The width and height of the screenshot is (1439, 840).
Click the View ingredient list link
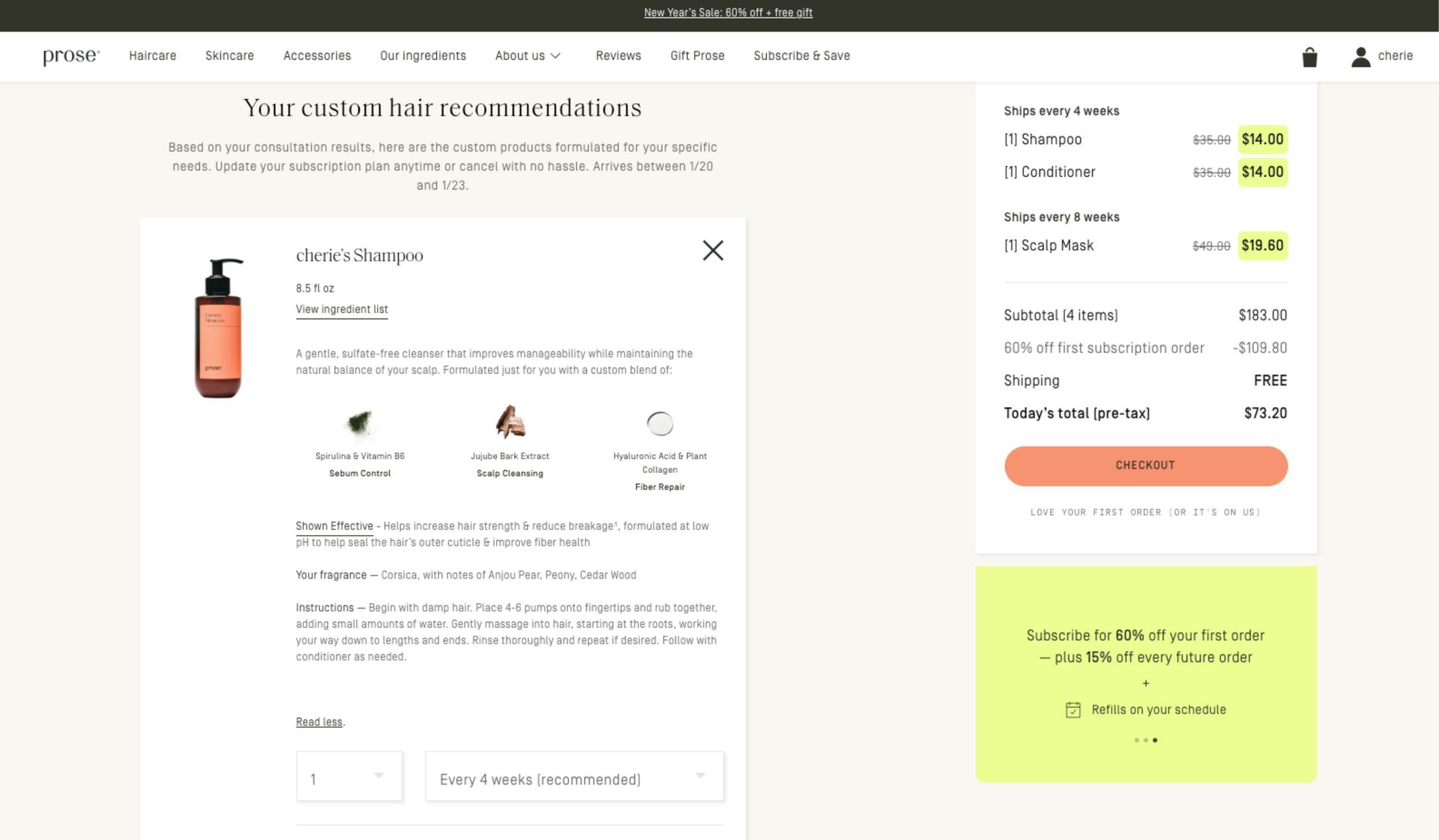(x=342, y=309)
